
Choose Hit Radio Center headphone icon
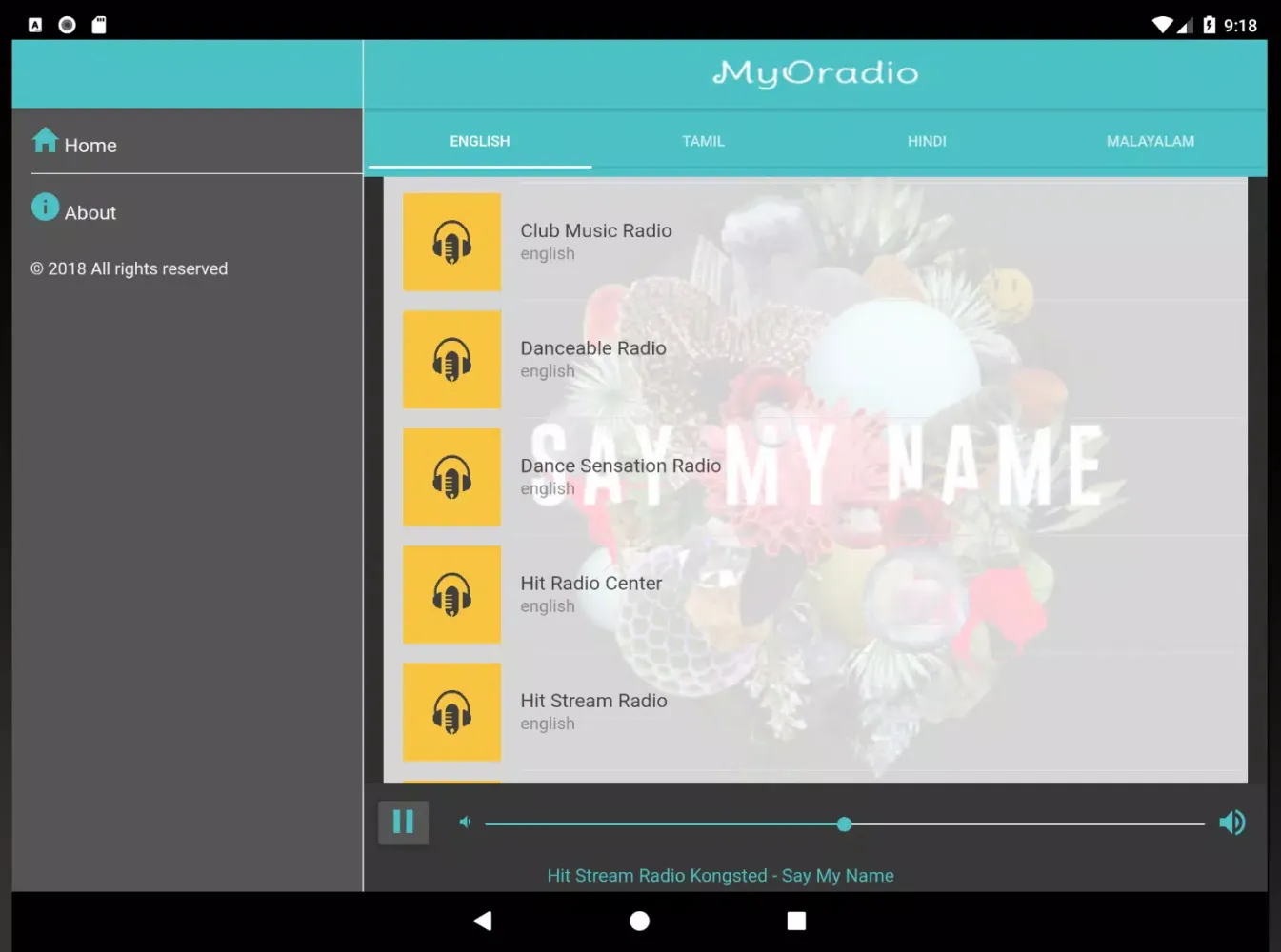[x=451, y=595]
